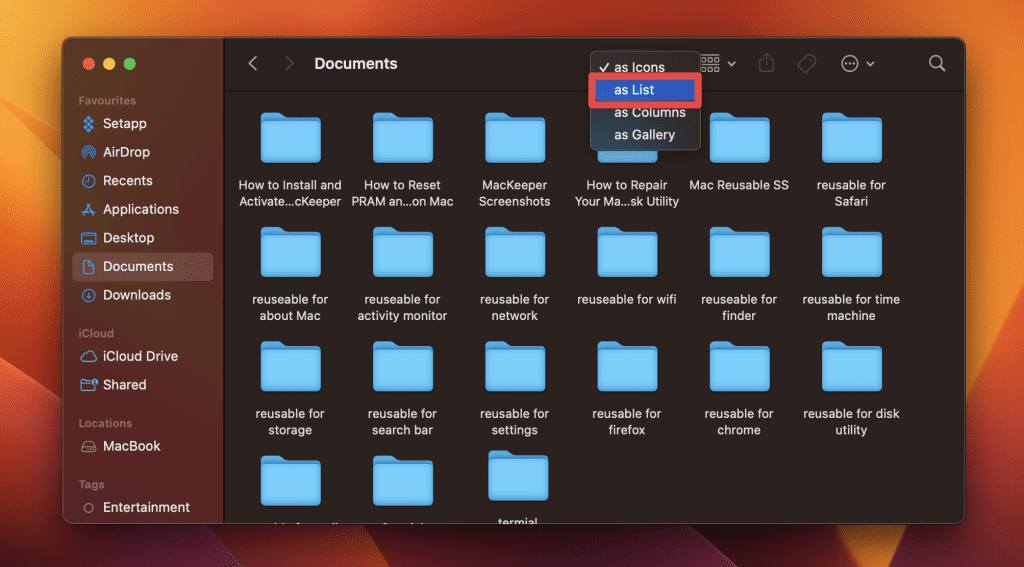Select the Entertainment tag
This screenshot has height=567, width=1024.
[x=146, y=507]
